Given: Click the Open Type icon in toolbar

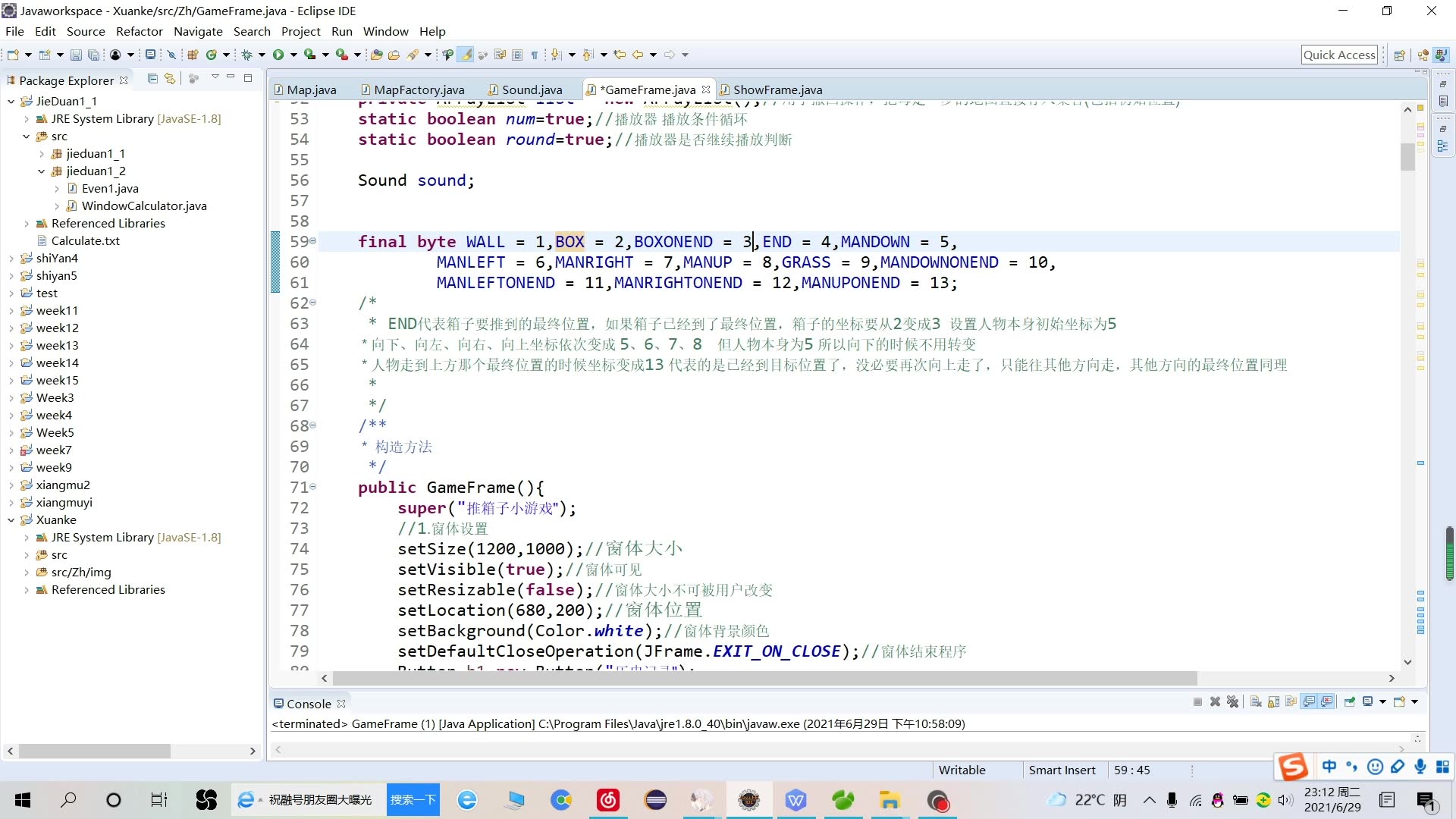Looking at the screenshot, I should click(377, 55).
